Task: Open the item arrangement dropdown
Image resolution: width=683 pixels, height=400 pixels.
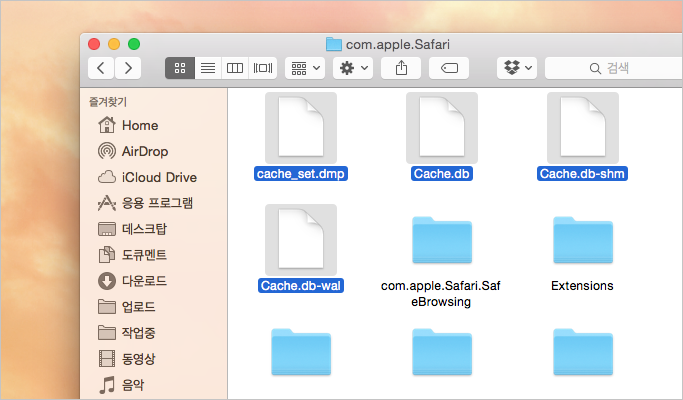Action: click(x=305, y=68)
